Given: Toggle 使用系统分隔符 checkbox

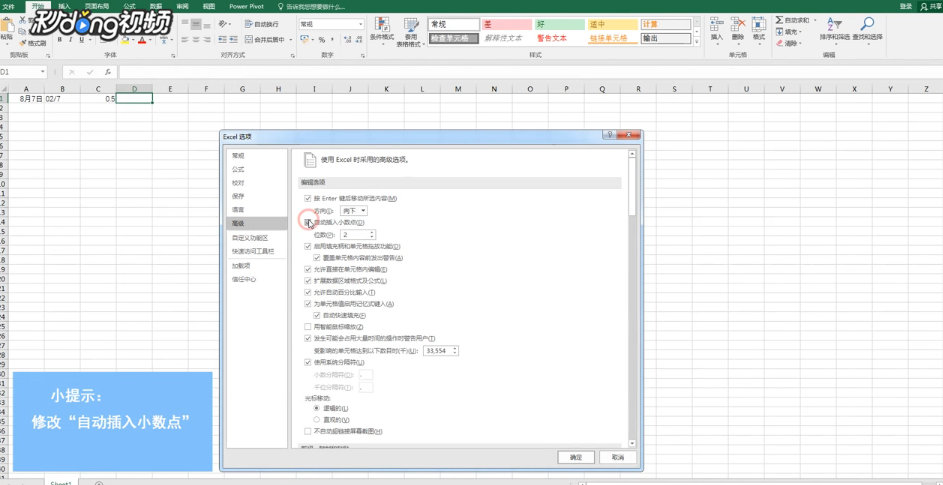Looking at the screenshot, I should click(308, 362).
